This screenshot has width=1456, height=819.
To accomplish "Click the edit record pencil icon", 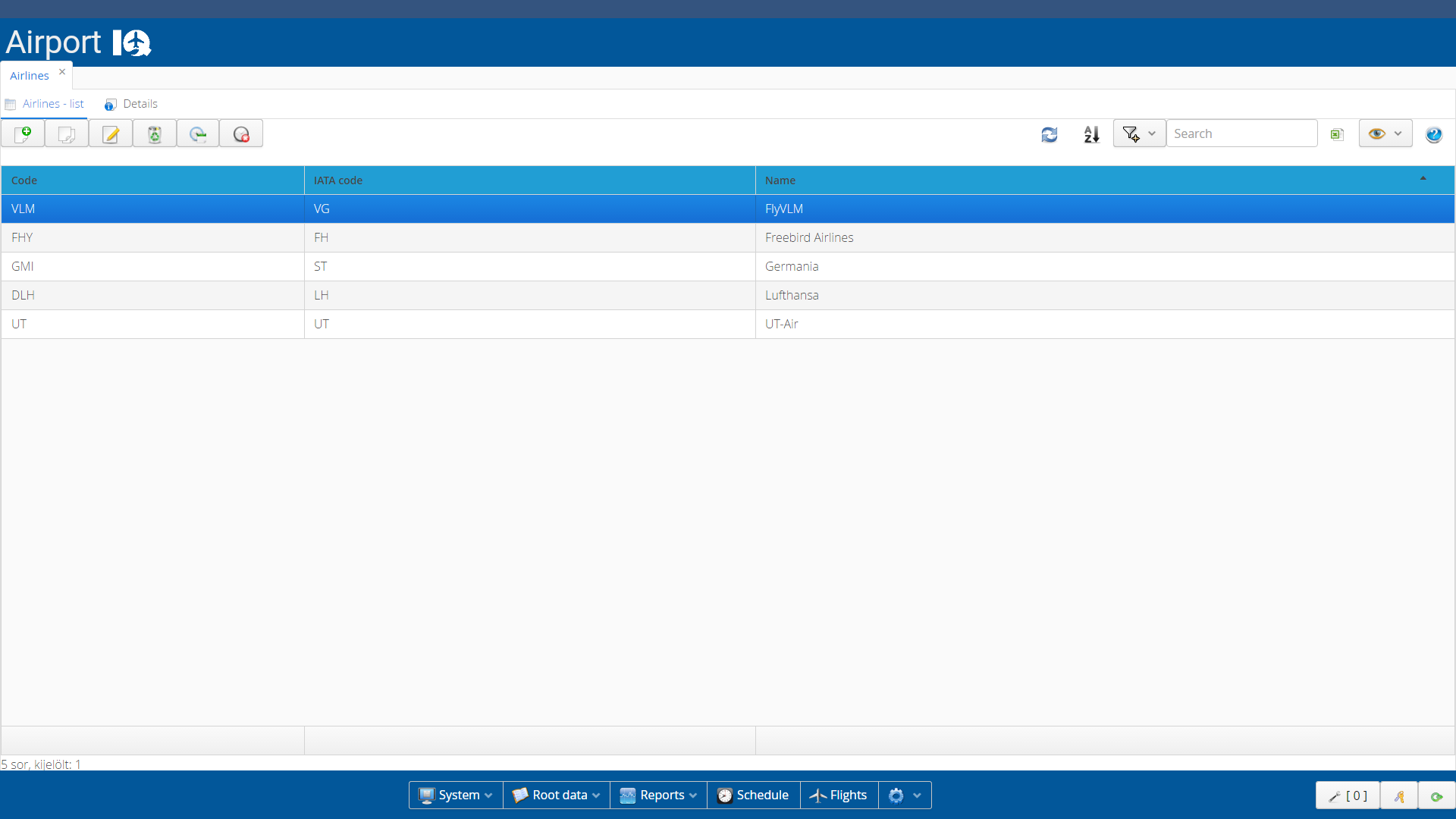I will pyautogui.click(x=111, y=134).
